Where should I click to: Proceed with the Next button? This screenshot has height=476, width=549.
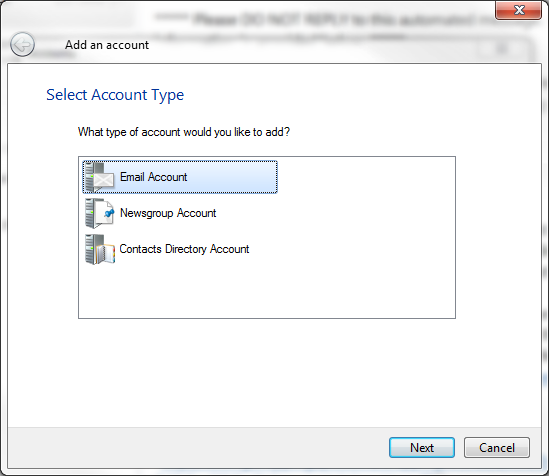pos(422,448)
